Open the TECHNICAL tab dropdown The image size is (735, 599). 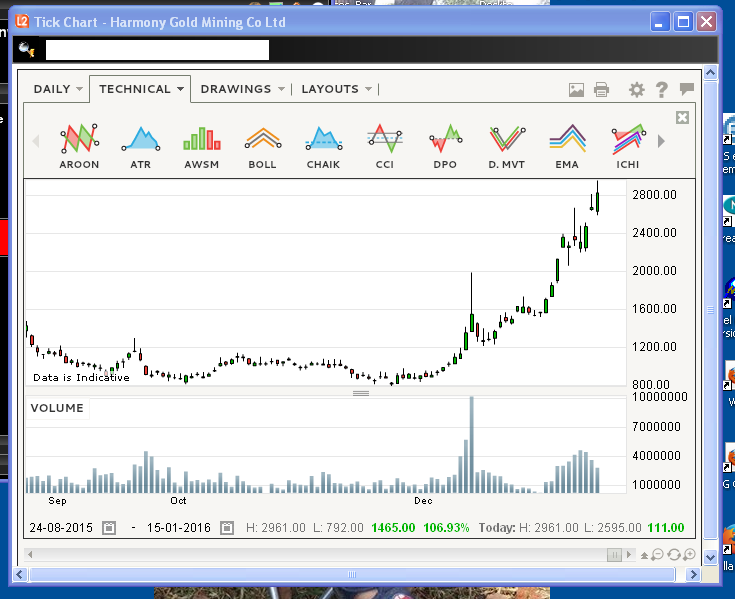tap(141, 89)
